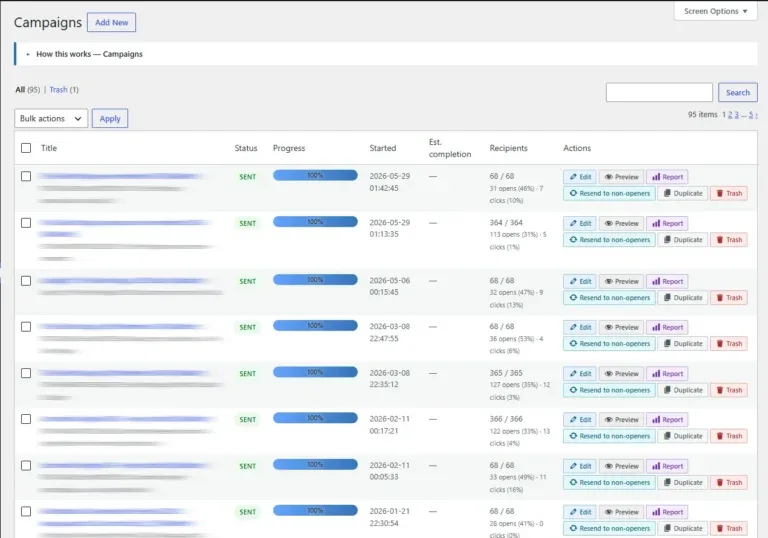Viewport: 768px width, 538px height.
Task: Trash the campaign with 366 / 366 recipients
Action: [729, 436]
